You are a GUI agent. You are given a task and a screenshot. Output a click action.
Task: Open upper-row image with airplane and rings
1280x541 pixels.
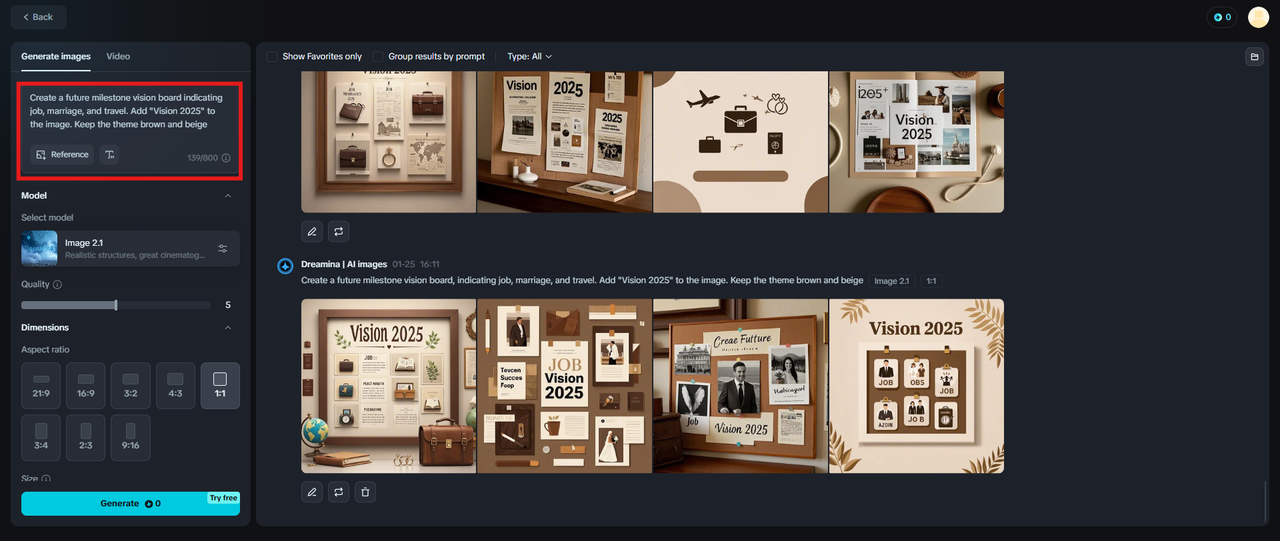click(x=741, y=142)
